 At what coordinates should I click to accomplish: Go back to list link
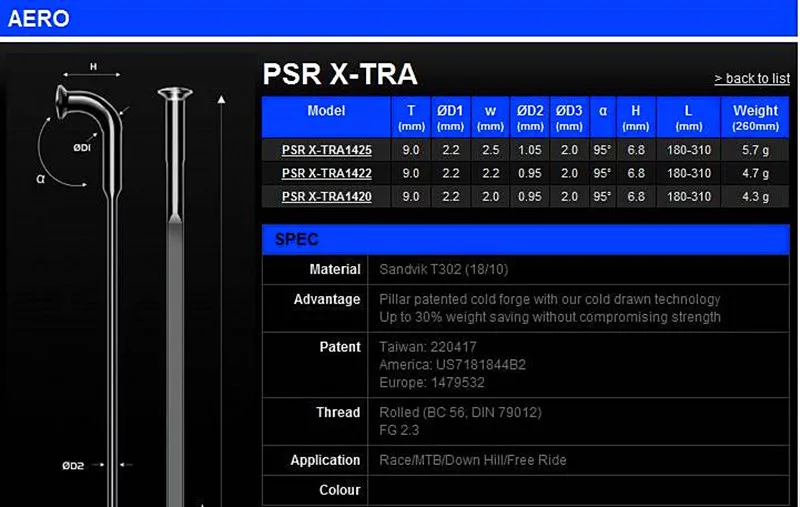(752, 79)
